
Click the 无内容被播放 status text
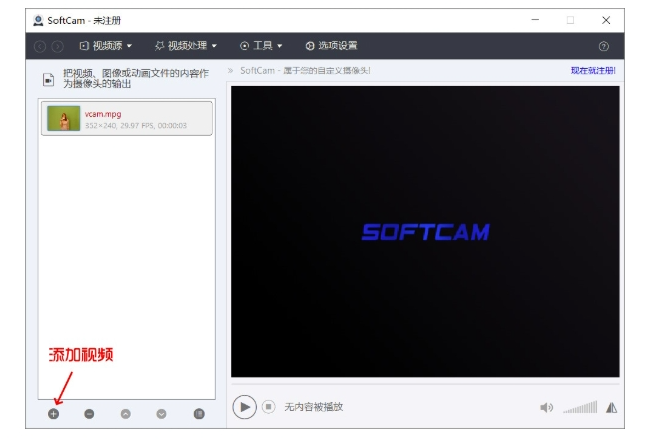(x=314, y=407)
